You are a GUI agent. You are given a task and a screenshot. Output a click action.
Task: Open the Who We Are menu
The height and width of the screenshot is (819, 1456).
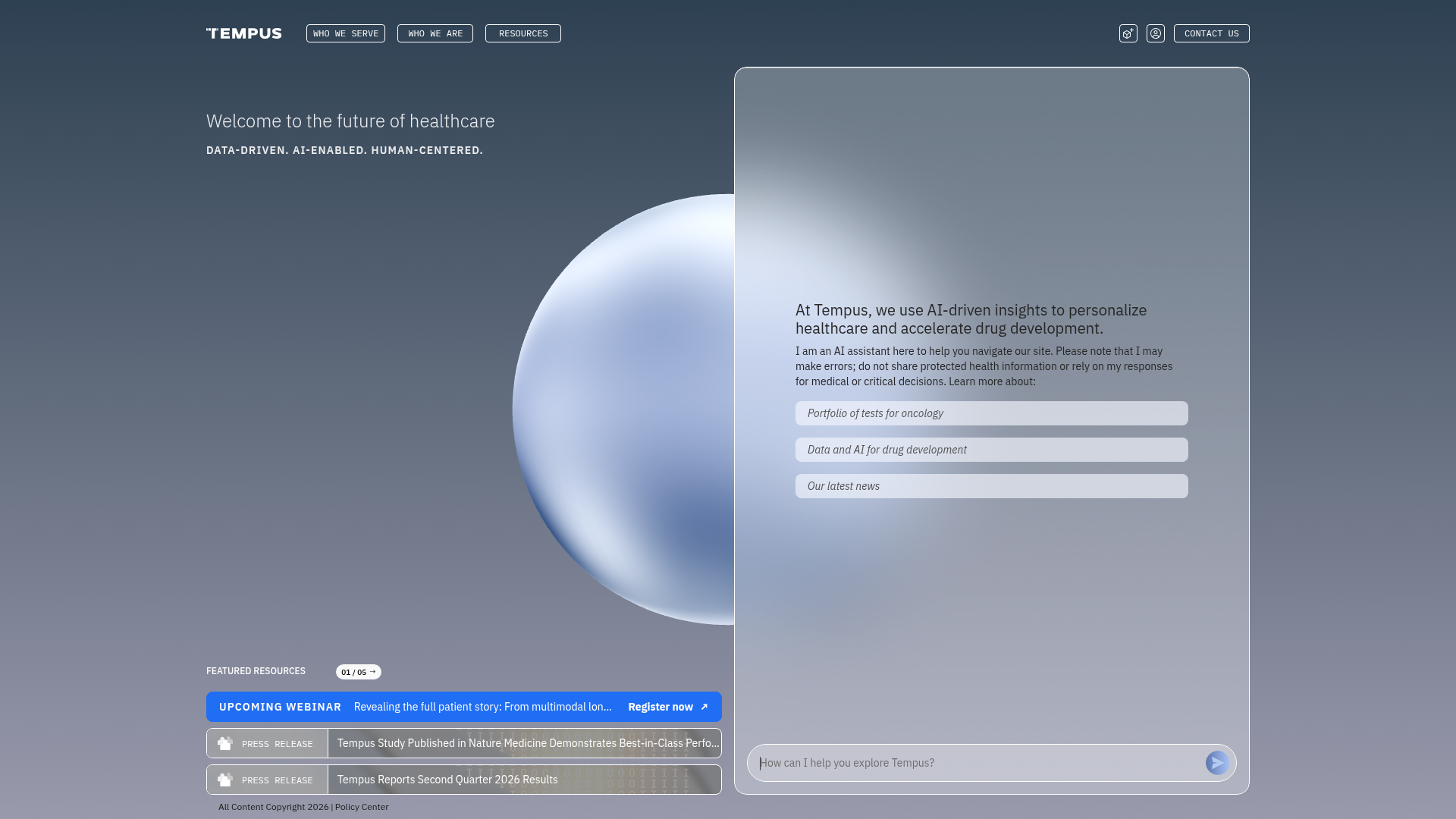click(435, 33)
